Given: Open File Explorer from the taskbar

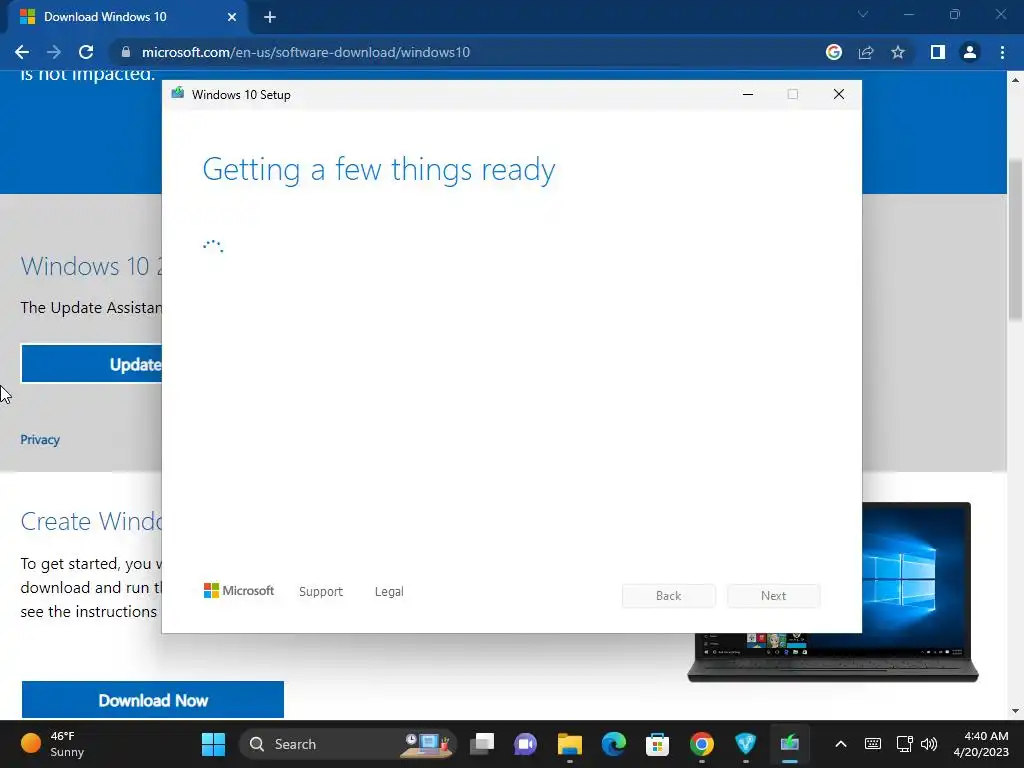Looking at the screenshot, I should [569, 744].
